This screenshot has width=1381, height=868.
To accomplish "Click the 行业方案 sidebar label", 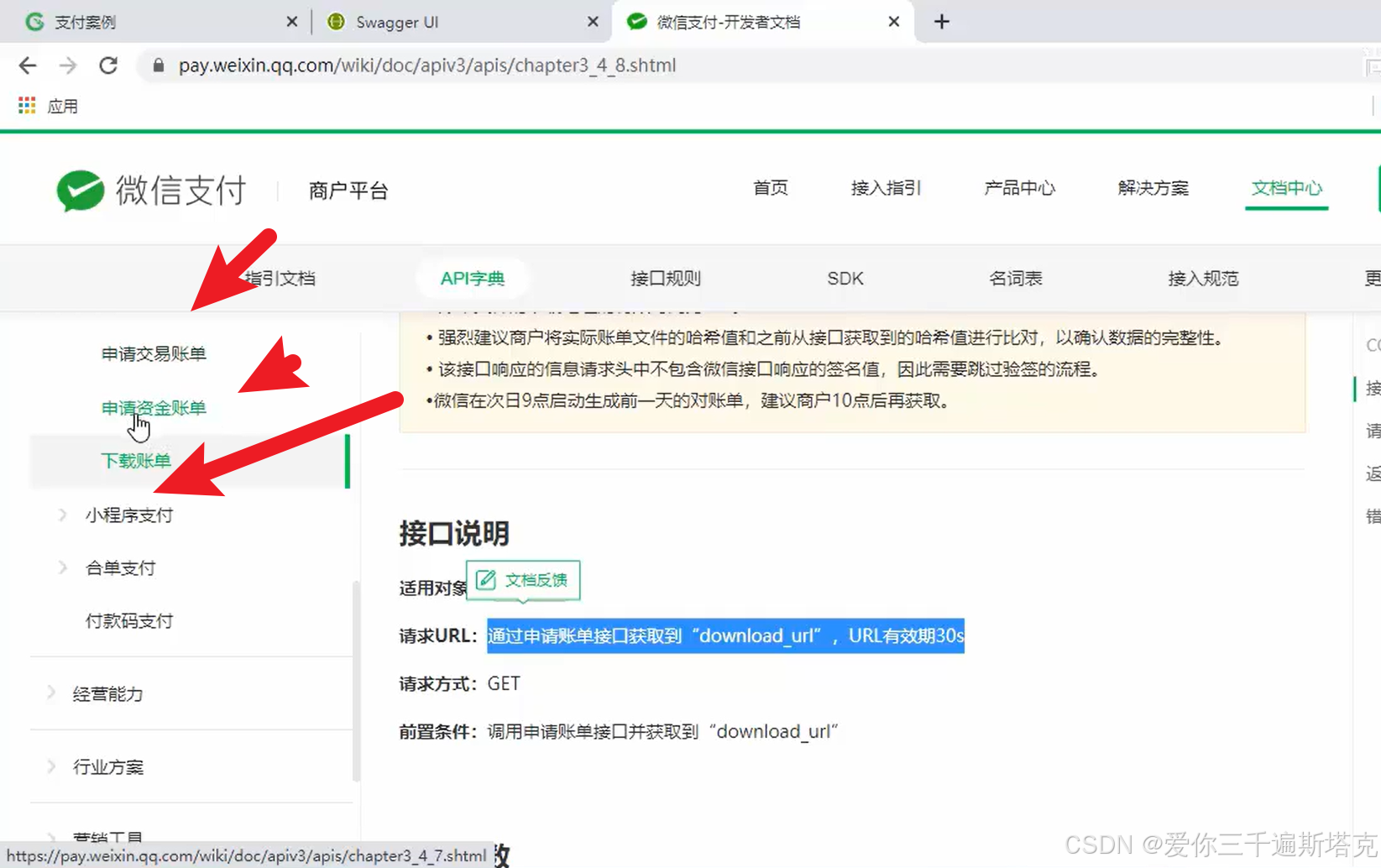I will 107,767.
